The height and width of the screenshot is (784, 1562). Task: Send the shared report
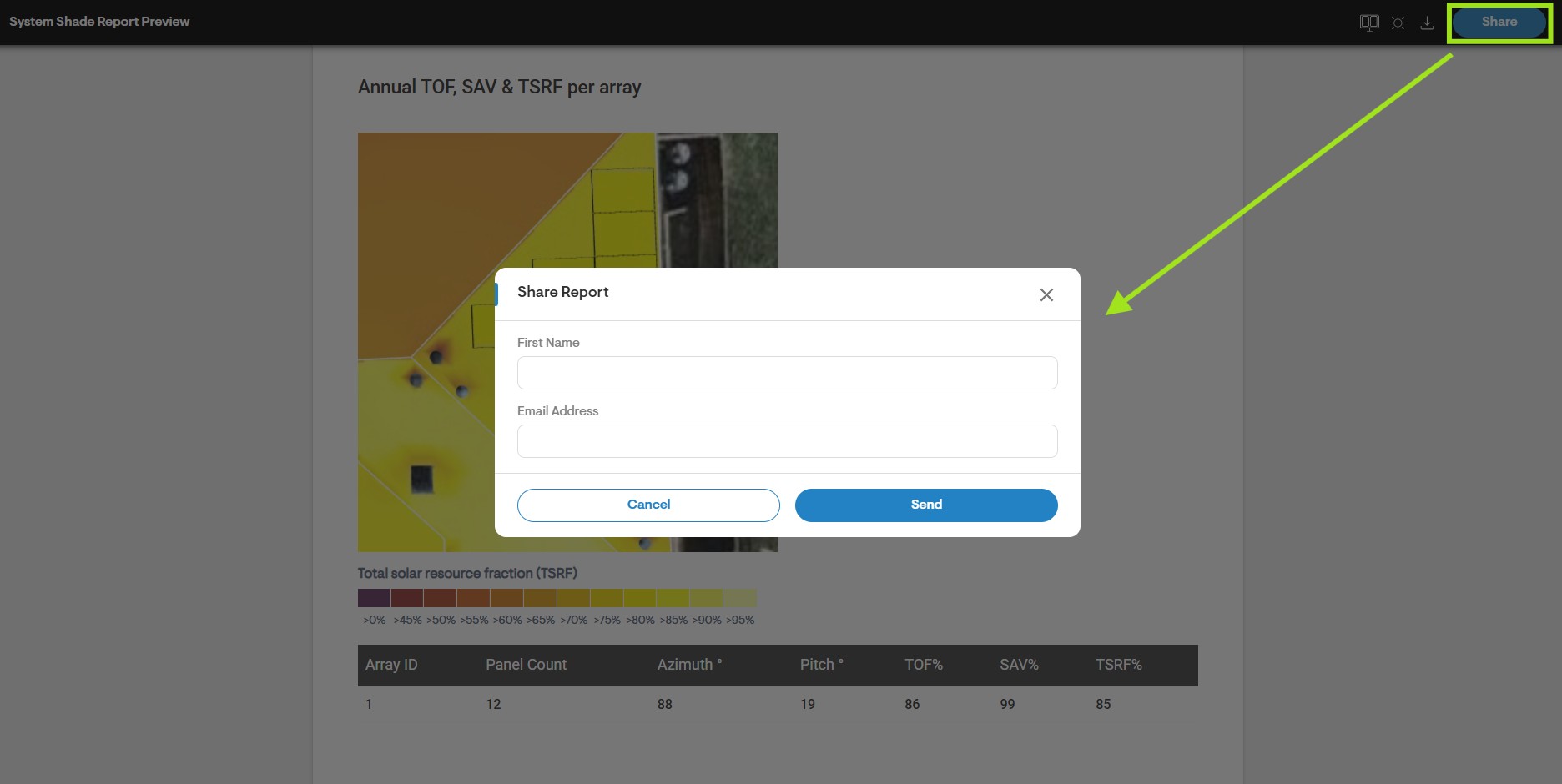click(926, 505)
